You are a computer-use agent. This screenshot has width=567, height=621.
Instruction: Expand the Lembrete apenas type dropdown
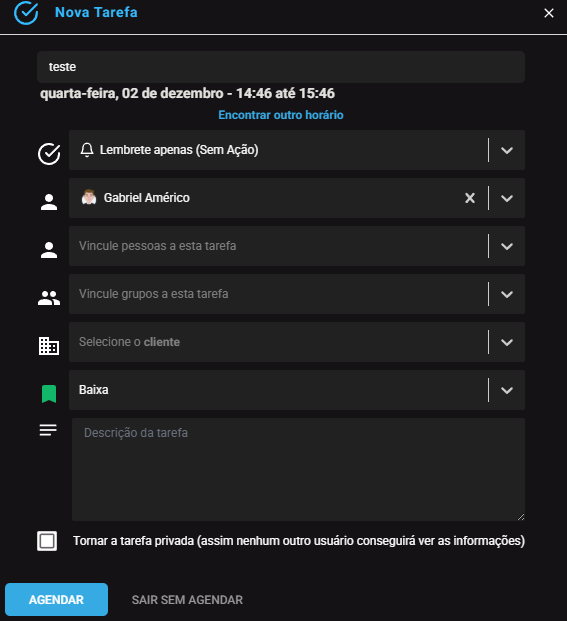tap(507, 150)
